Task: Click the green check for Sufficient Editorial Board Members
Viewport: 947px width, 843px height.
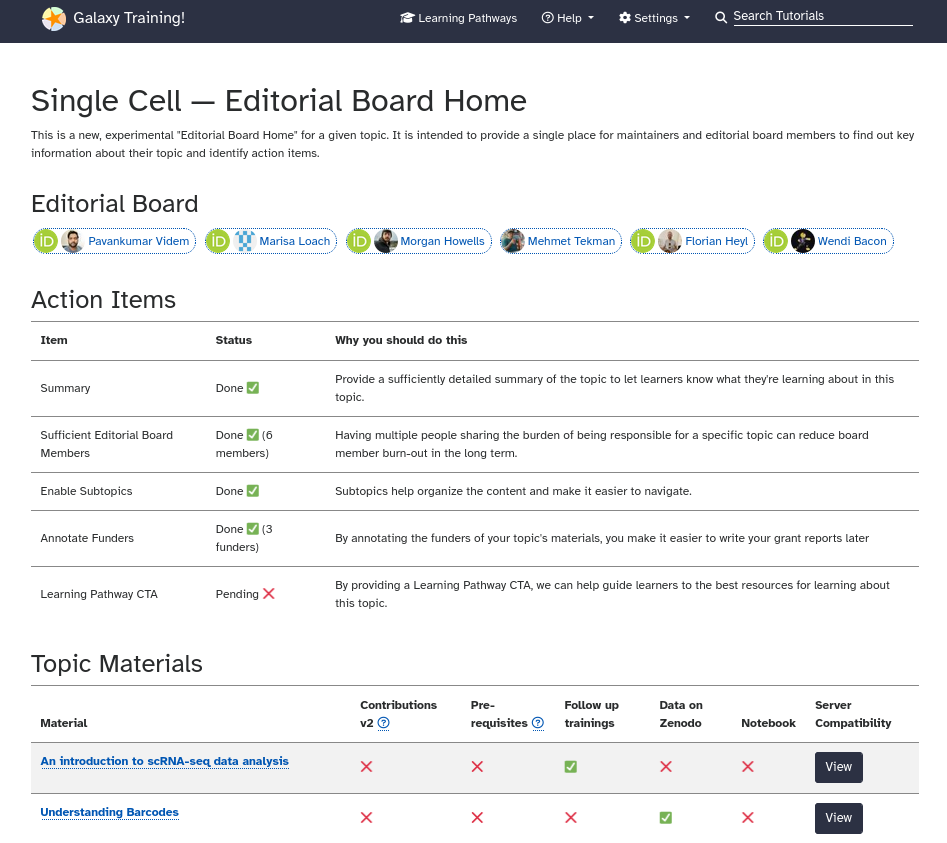Action: (x=253, y=435)
